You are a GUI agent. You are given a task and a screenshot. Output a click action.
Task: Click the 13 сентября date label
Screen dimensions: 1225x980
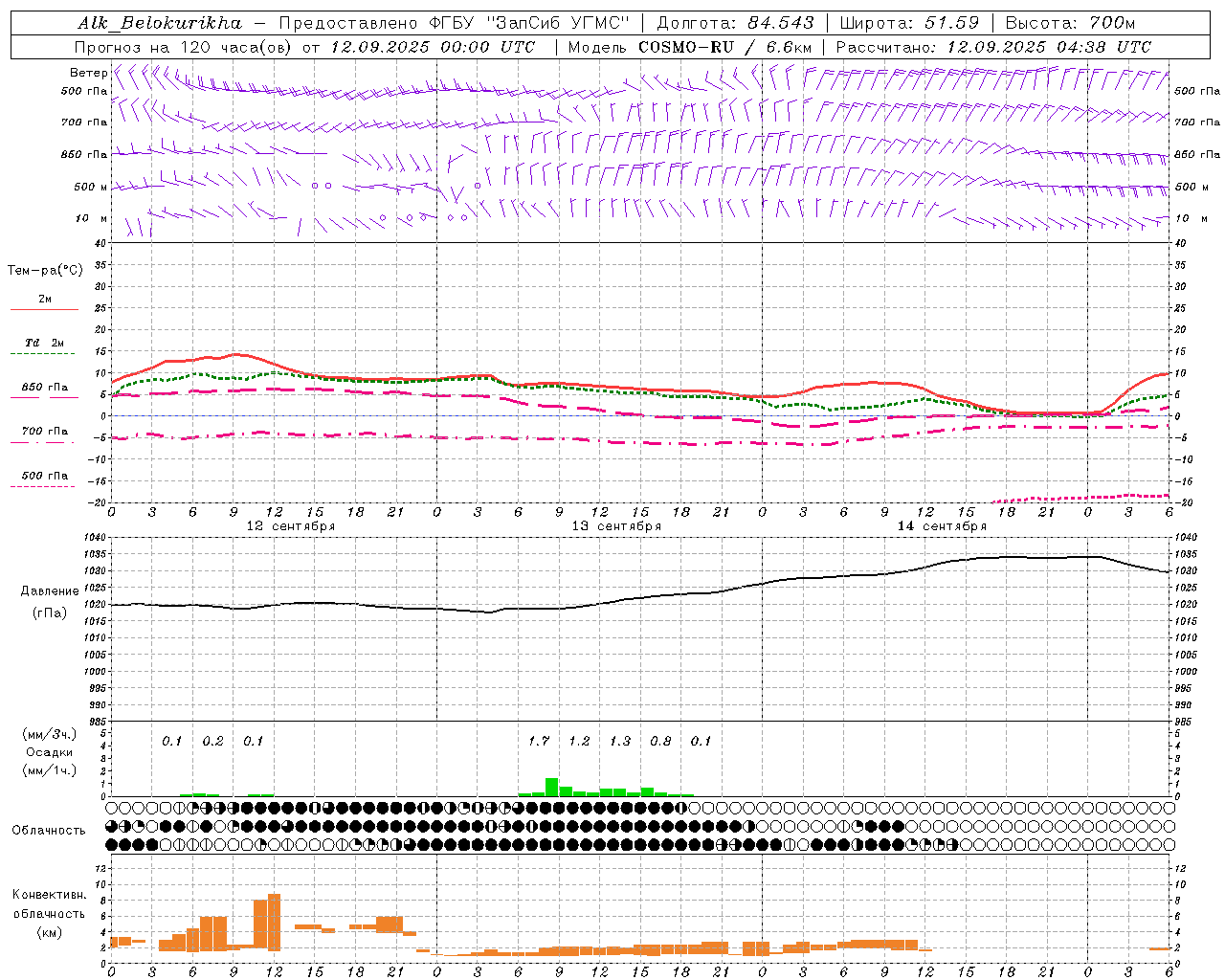click(x=616, y=525)
